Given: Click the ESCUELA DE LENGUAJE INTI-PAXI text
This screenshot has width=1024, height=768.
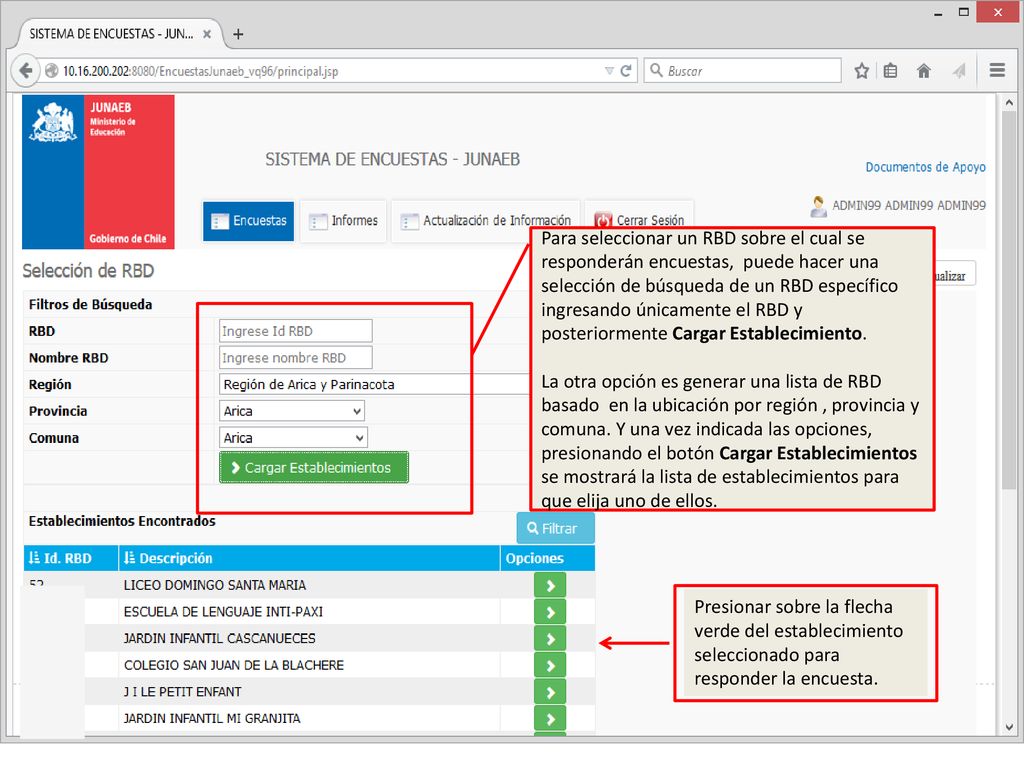Looking at the screenshot, I should click(x=223, y=612).
